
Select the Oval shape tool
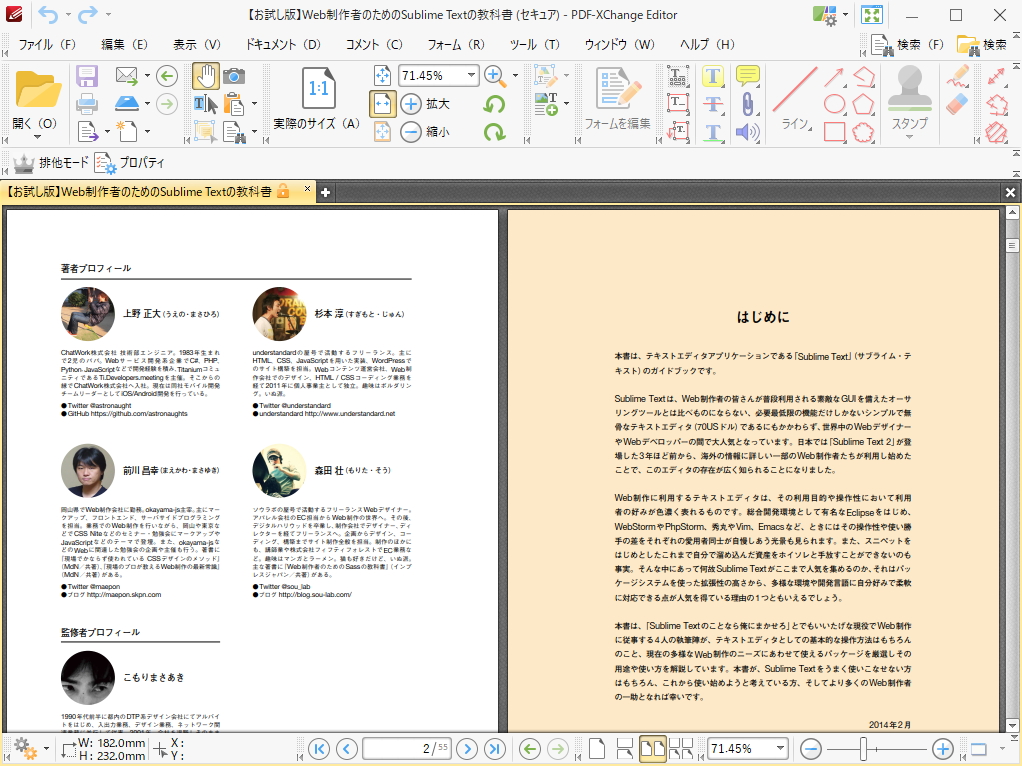pyautogui.click(x=834, y=104)
